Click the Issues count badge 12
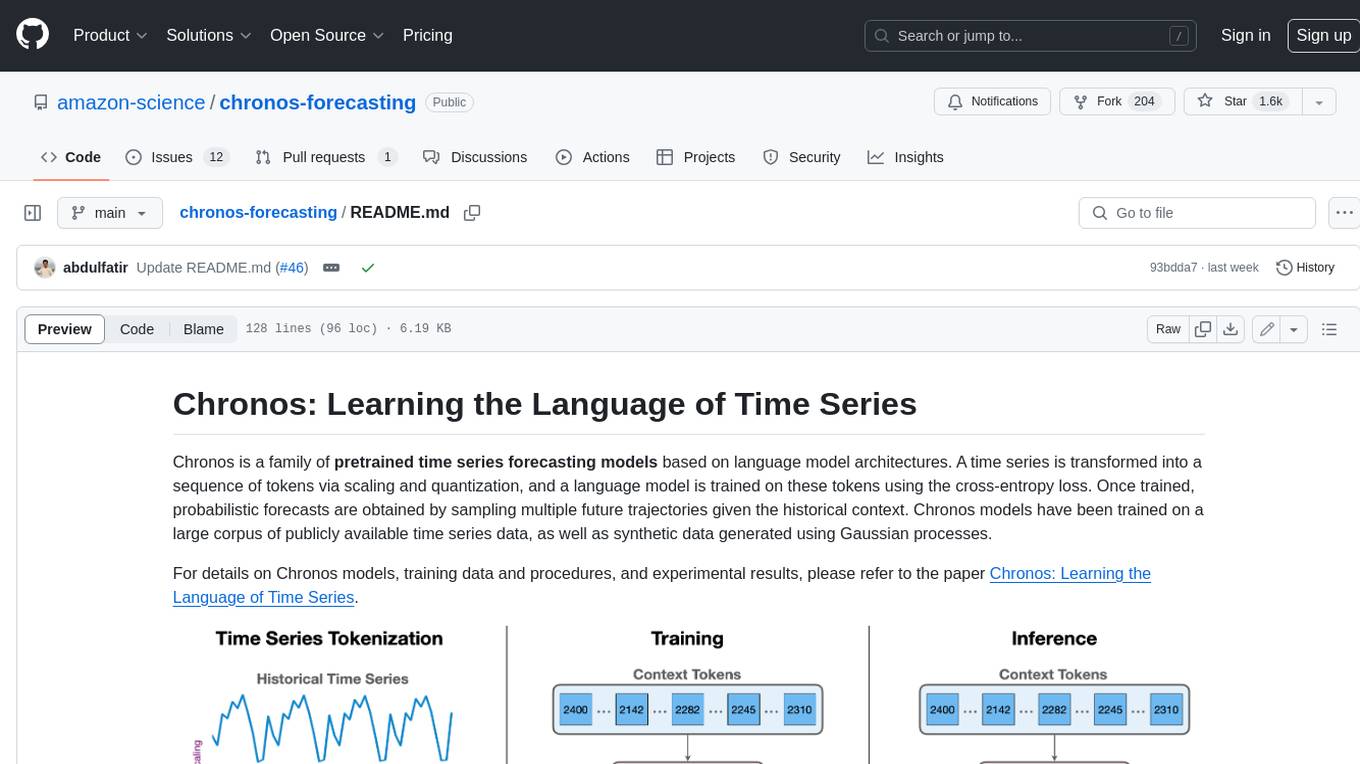Screen dimensions: 1360x764 tap(216, 157)
